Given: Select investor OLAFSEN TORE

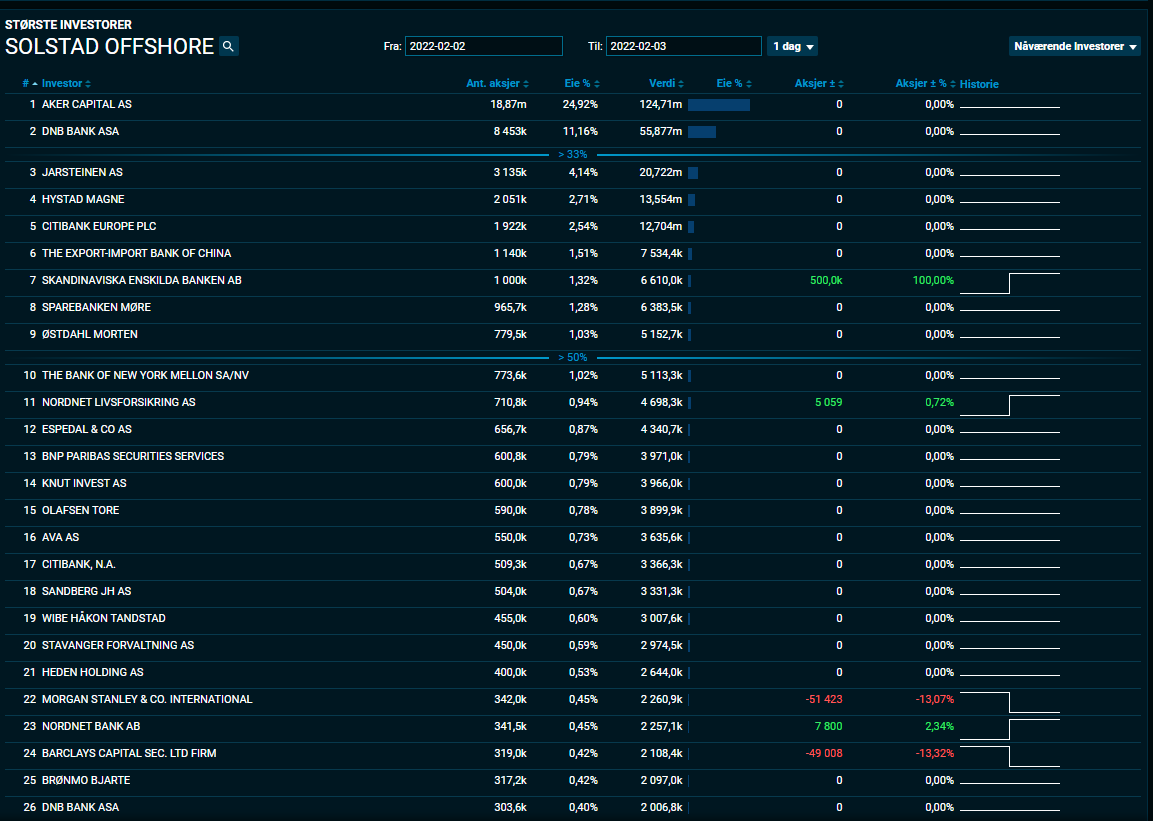Looking at the screenshot, I should click(81, 511).
